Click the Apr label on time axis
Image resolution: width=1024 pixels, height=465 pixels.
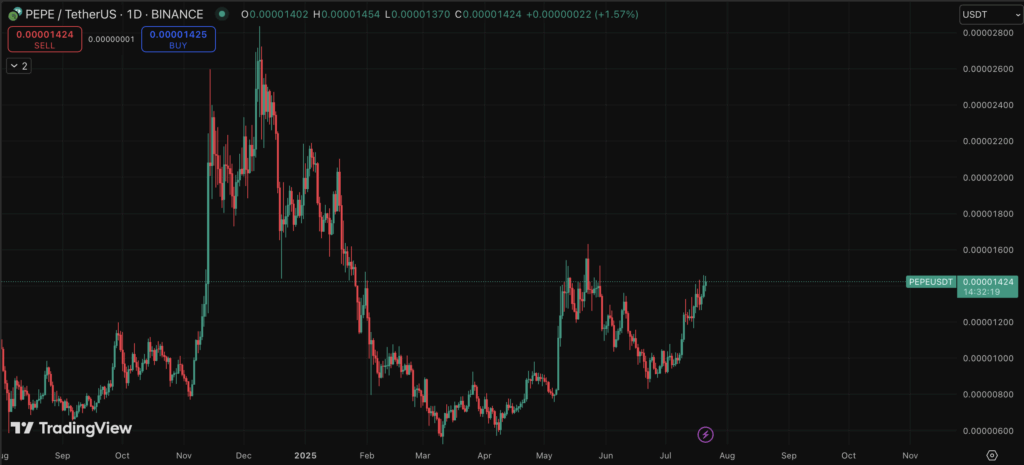[484, 455]
